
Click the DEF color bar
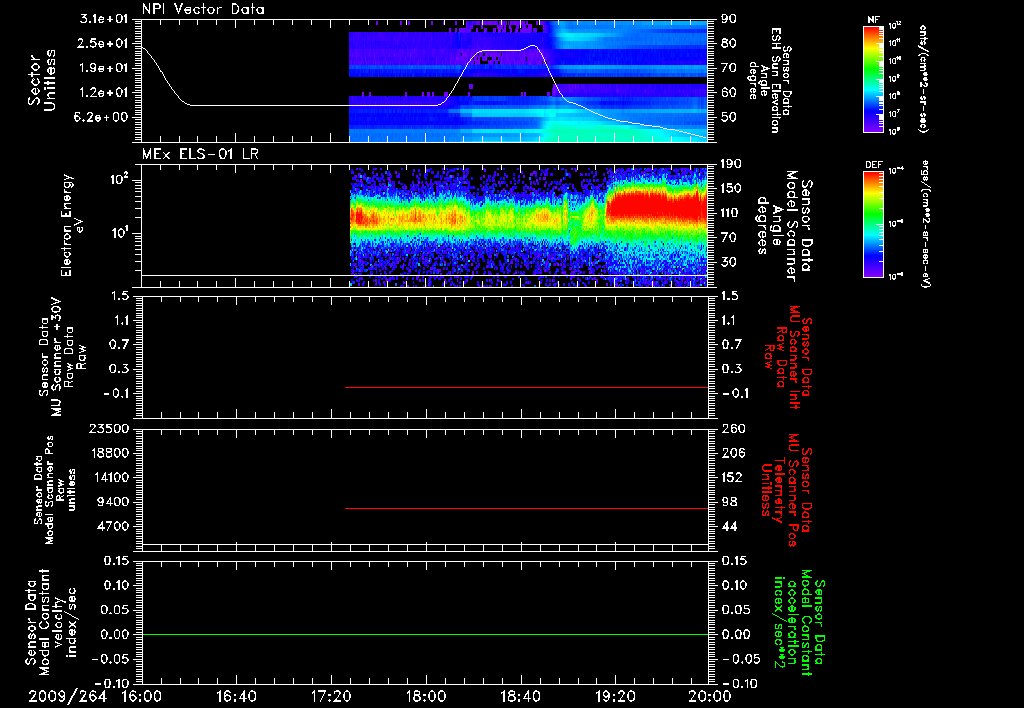click(x=874, y=224)
